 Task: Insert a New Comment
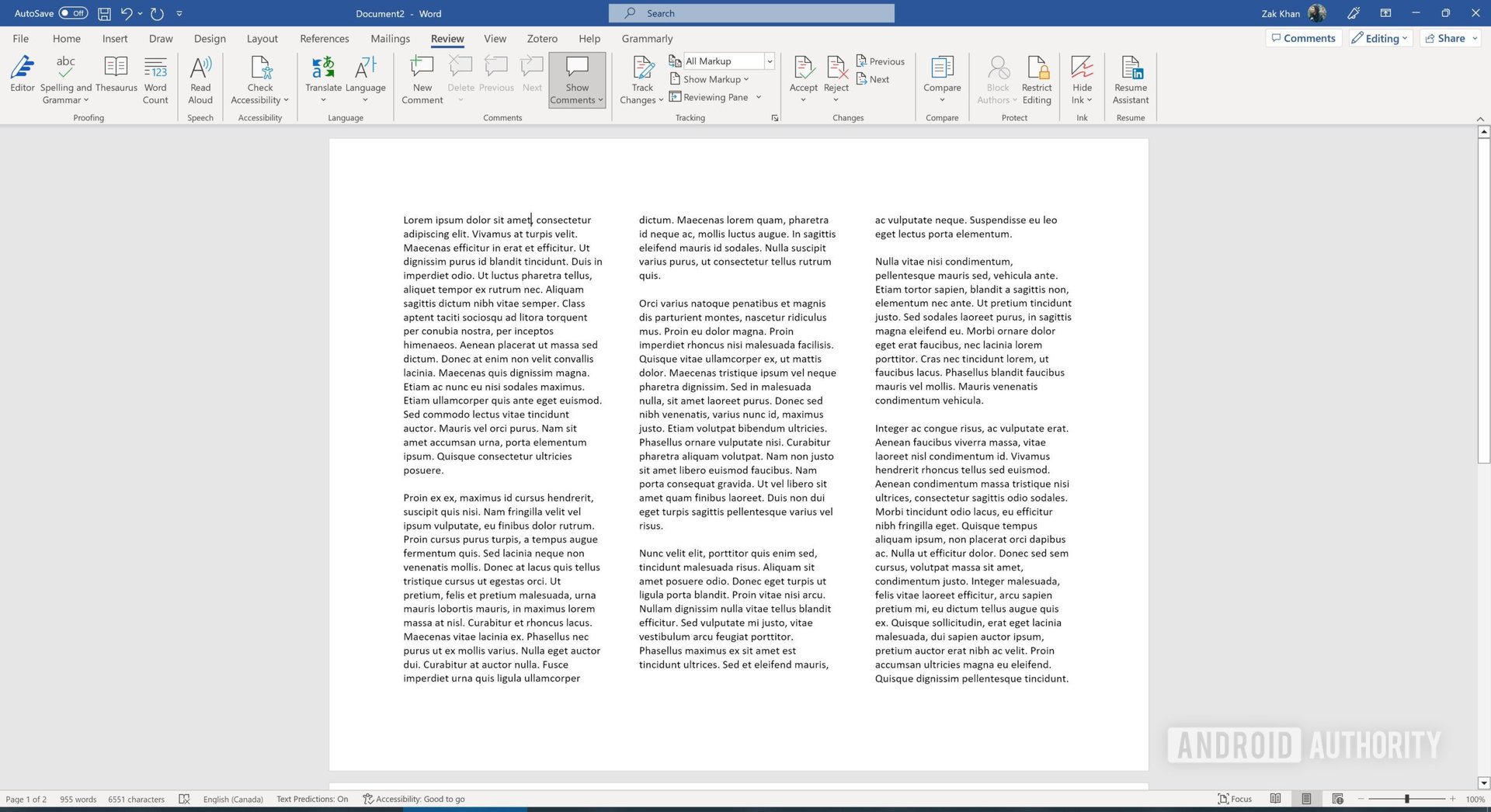(422, 78)
